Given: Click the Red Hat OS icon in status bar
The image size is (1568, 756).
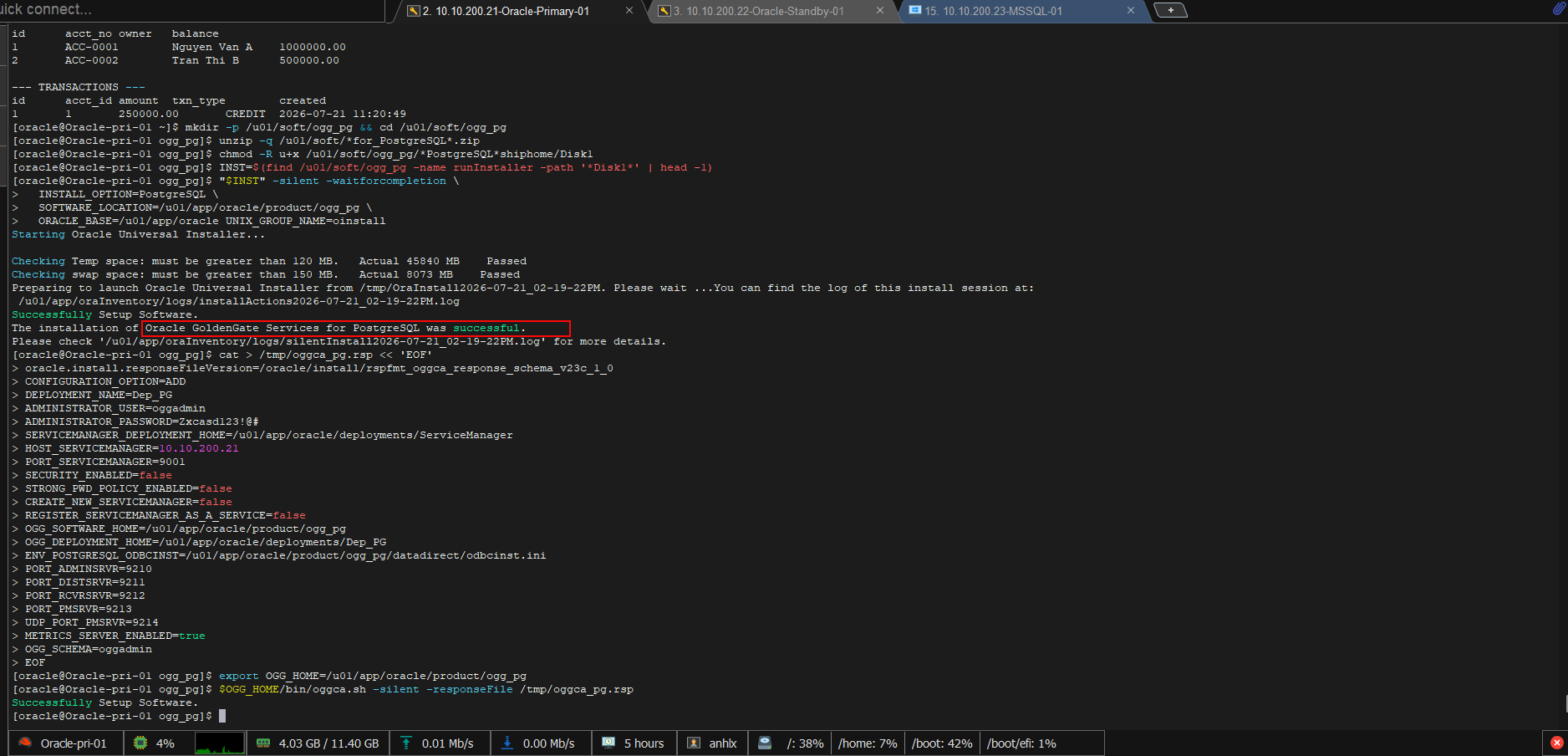Looking at the screenshot, I should pyautogui.click(x=25, y=743).
